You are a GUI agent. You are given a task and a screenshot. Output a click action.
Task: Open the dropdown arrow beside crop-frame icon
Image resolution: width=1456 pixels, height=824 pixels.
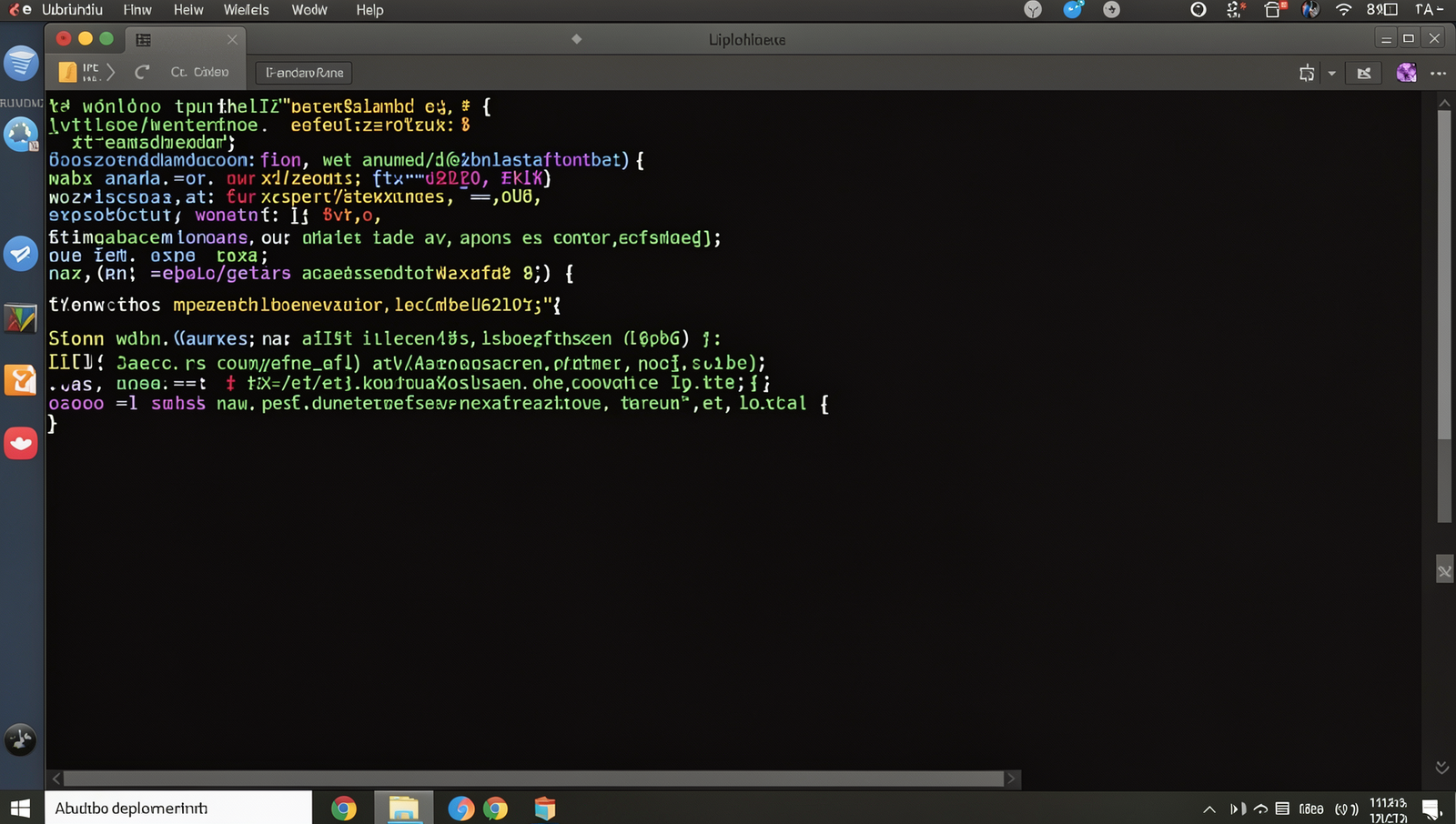click(x=1331, y=74)
